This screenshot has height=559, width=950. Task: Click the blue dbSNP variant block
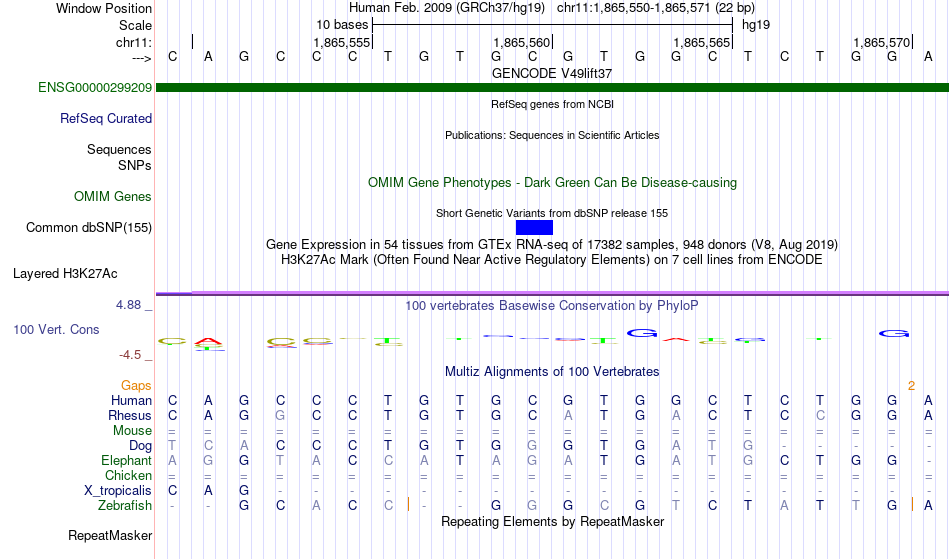coord(534,228)
